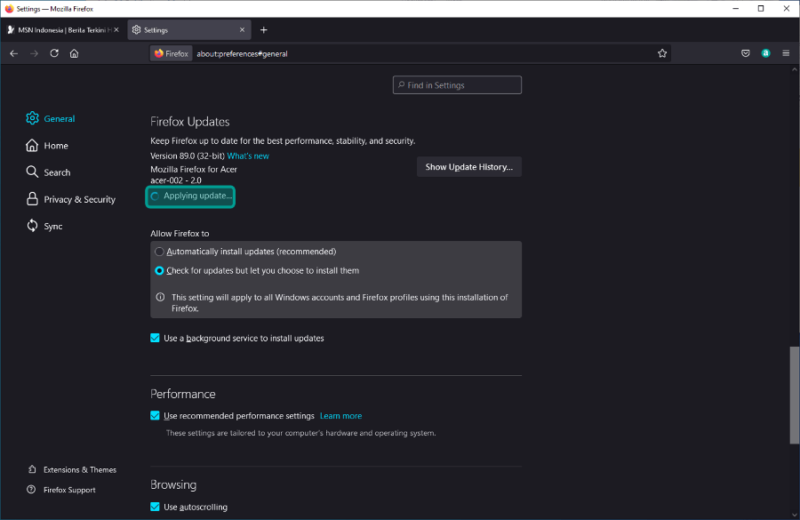Open the Pocket save icon
This screenshot has width=800, height=520.
745,54
